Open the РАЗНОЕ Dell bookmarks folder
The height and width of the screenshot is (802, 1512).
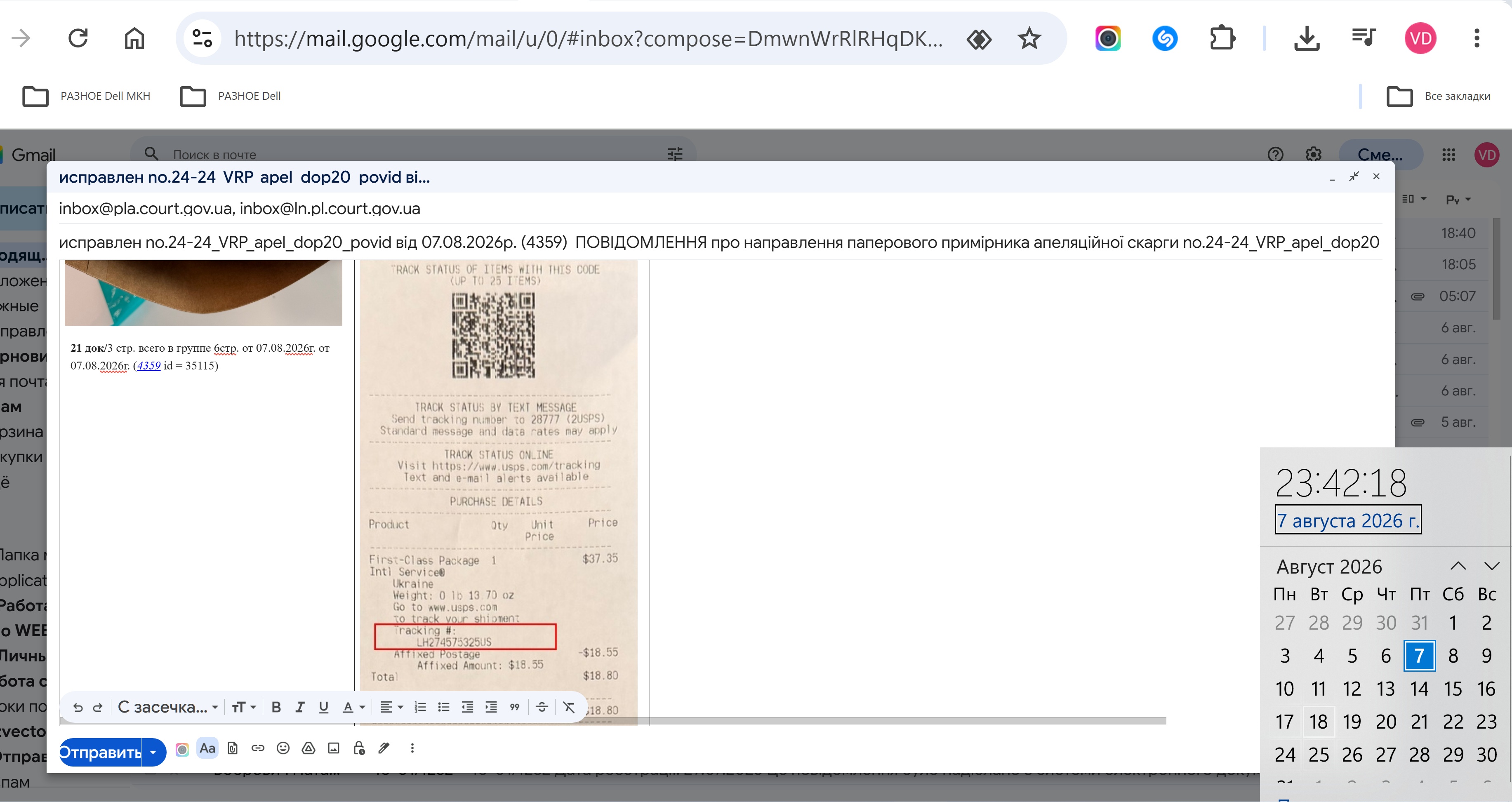(x=231, y=96)
